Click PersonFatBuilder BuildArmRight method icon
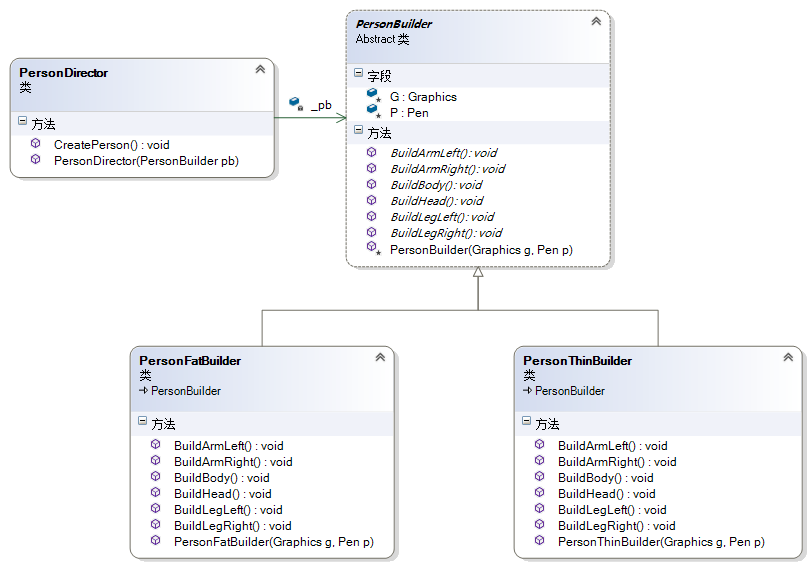 pyautogui.click(x=155, y=460)
